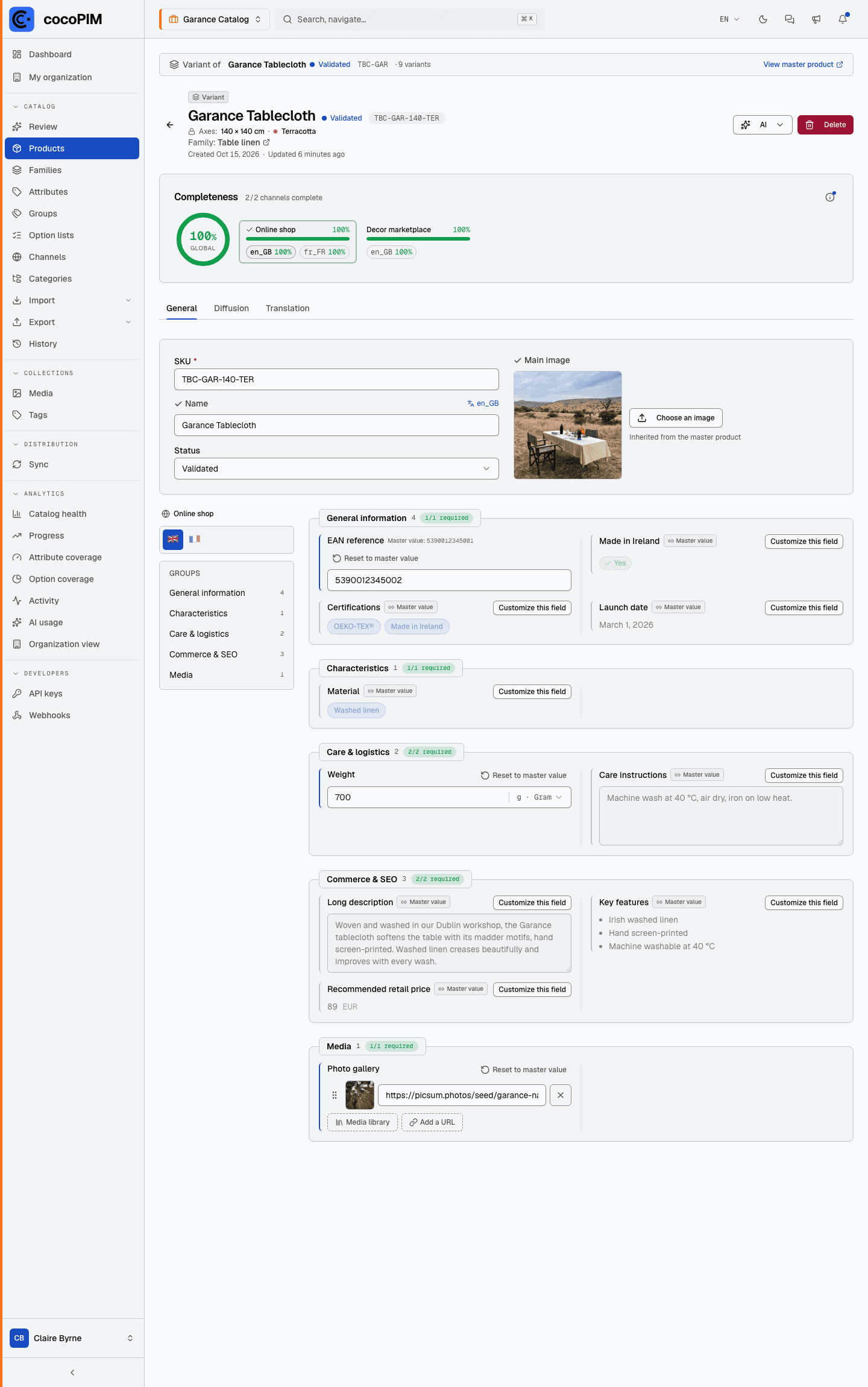Open completeness info icon
The image size is (868, 1387).
click(830, 197)
